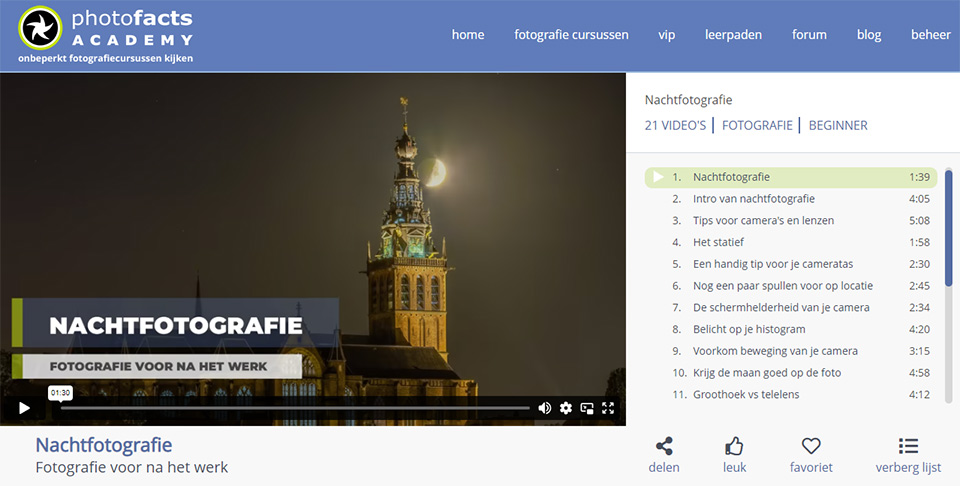The width and height of the screenshot is (960, 486).
Task: Click the Nachtfotografie heading above playlist
Action: click(x=688, y=100)
